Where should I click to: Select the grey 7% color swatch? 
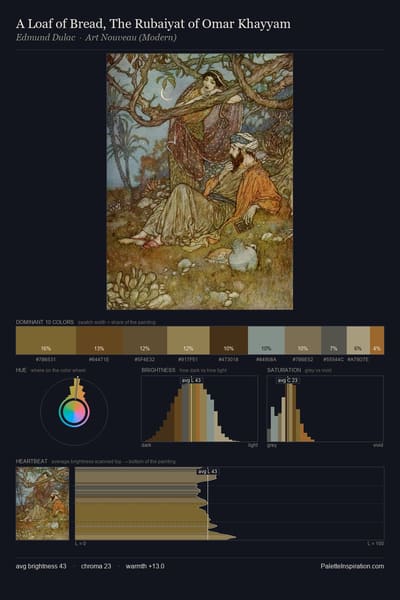334,340
